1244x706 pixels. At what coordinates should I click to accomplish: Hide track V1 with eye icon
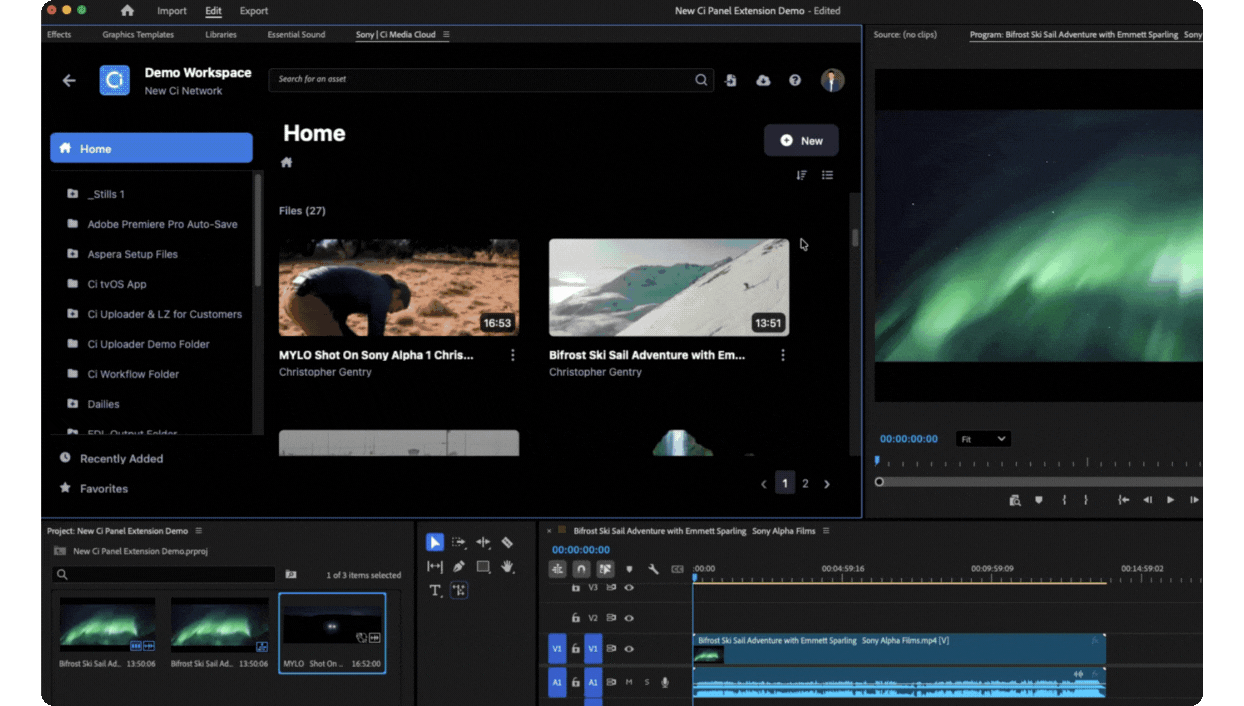pyautogui.click(x=629, y=648)
